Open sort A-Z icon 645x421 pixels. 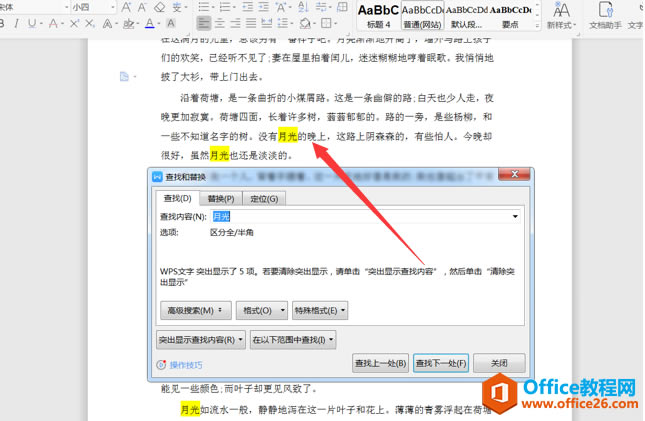click(304, 7)
